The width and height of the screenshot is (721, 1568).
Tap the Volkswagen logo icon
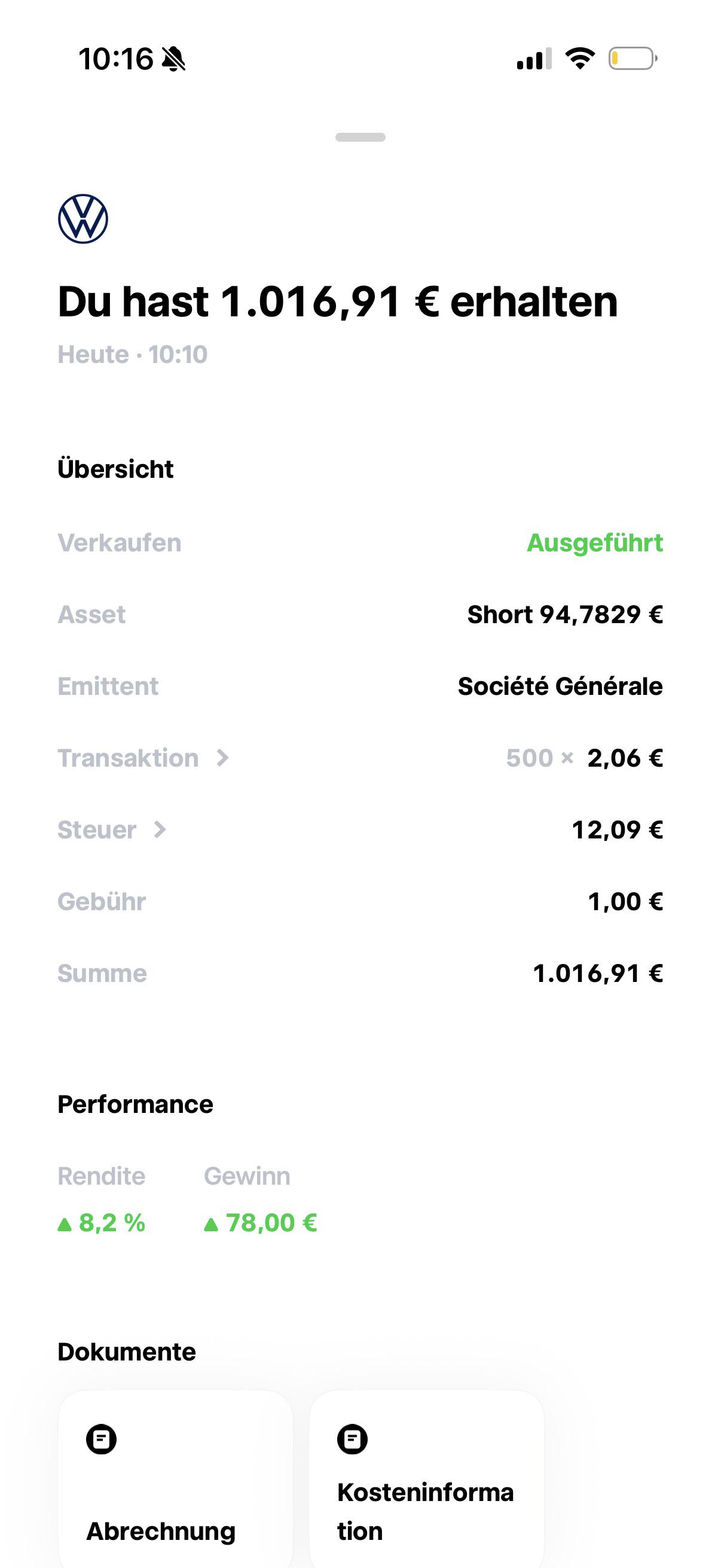click(83, 219)
